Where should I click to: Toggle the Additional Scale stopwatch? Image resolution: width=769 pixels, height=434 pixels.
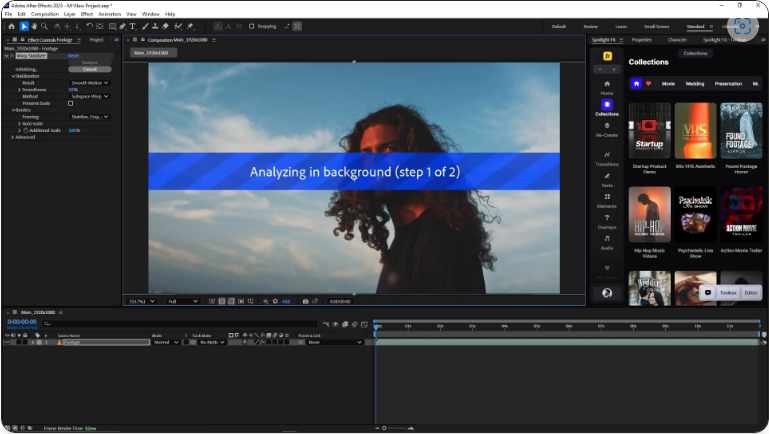point(26,130)
